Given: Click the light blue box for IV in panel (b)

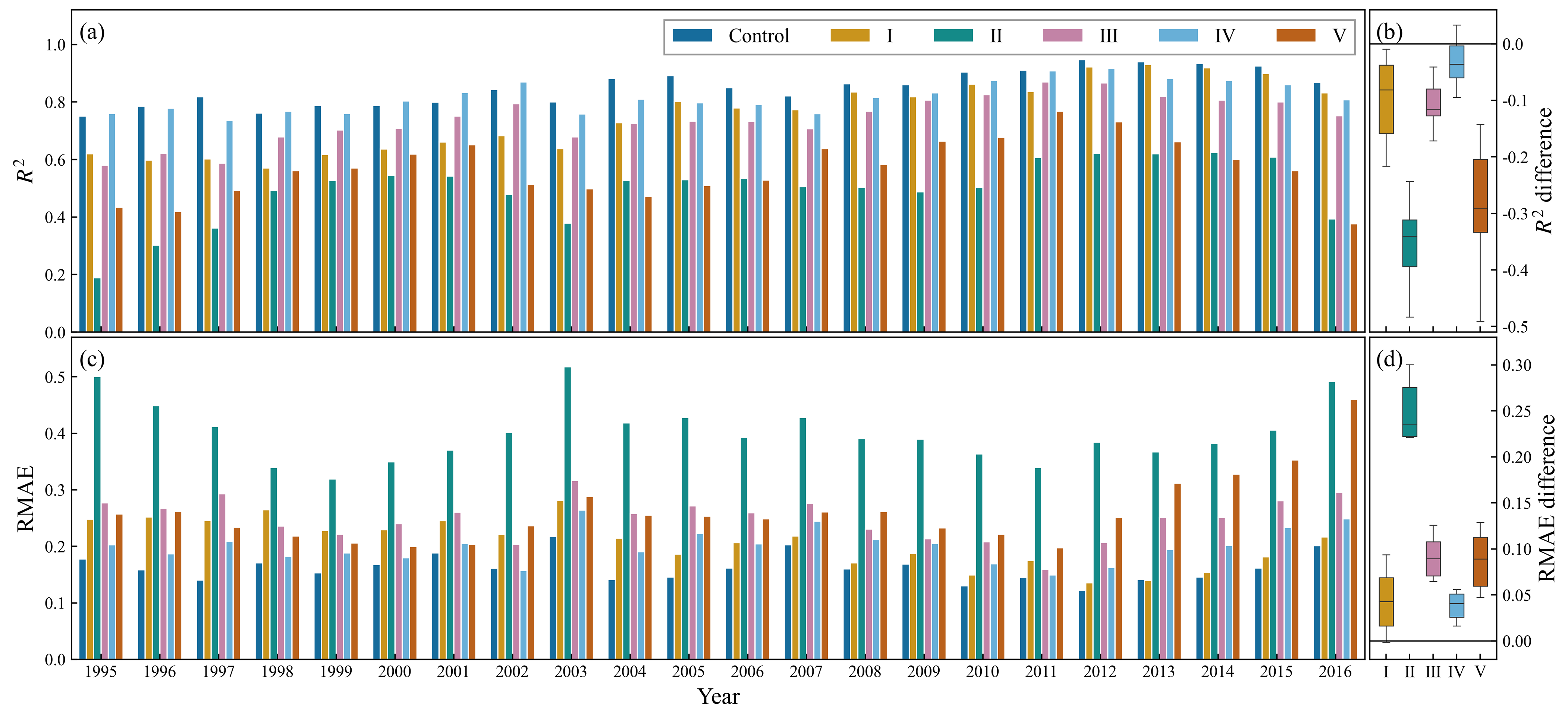Looking at the screenshot, I should pos(1456,62).
